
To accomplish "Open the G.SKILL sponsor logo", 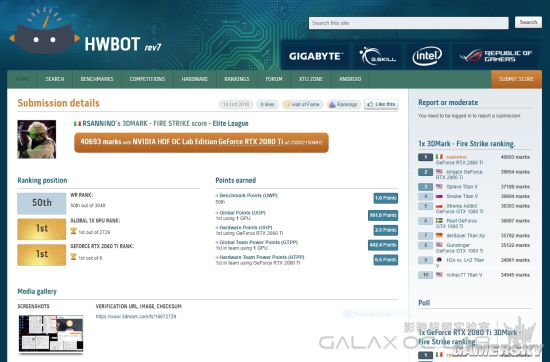I will coord(377,56).
